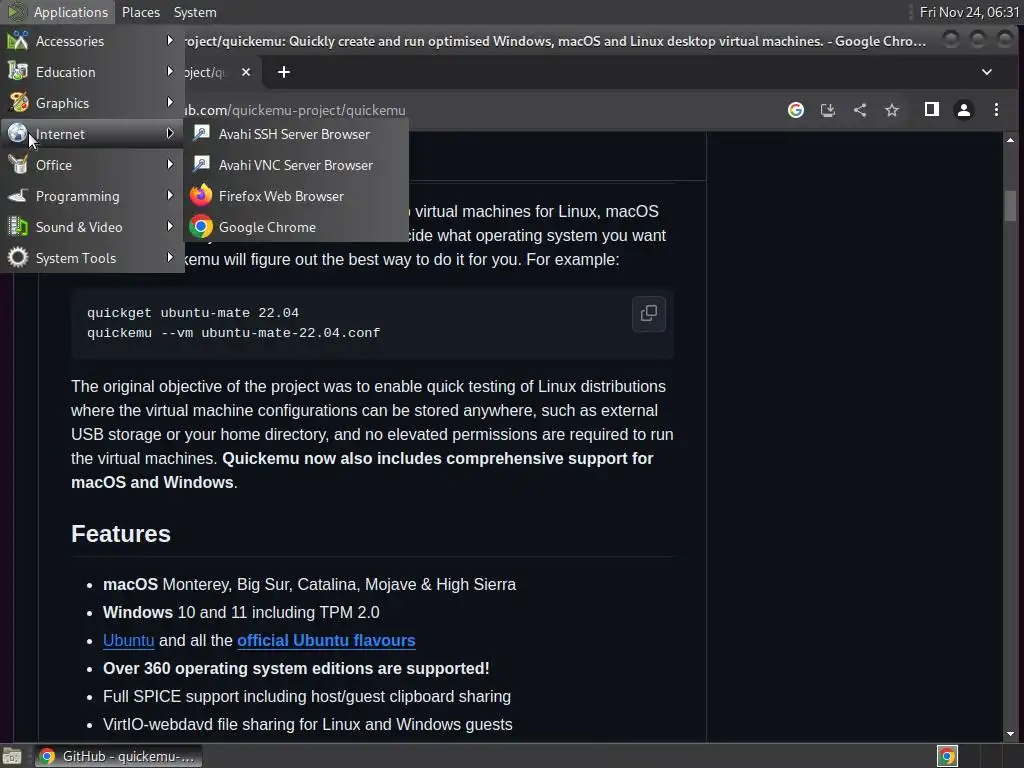1024x768 pixels.
Task: Expand the Sound & Video submenu arrow
Action: (170, 226)
